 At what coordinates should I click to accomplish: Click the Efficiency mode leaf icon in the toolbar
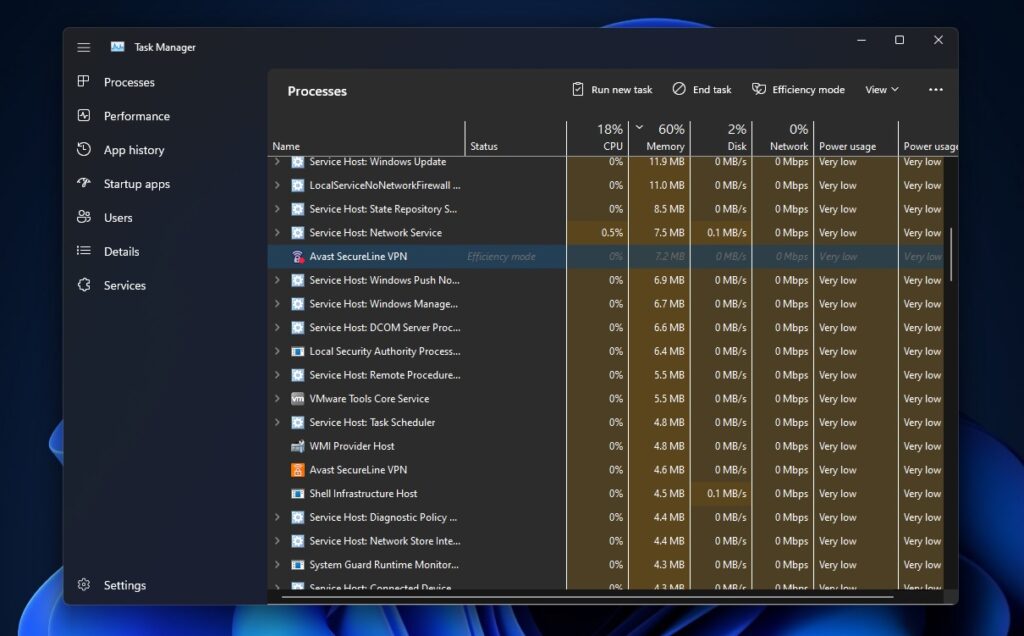pos(759,89)
